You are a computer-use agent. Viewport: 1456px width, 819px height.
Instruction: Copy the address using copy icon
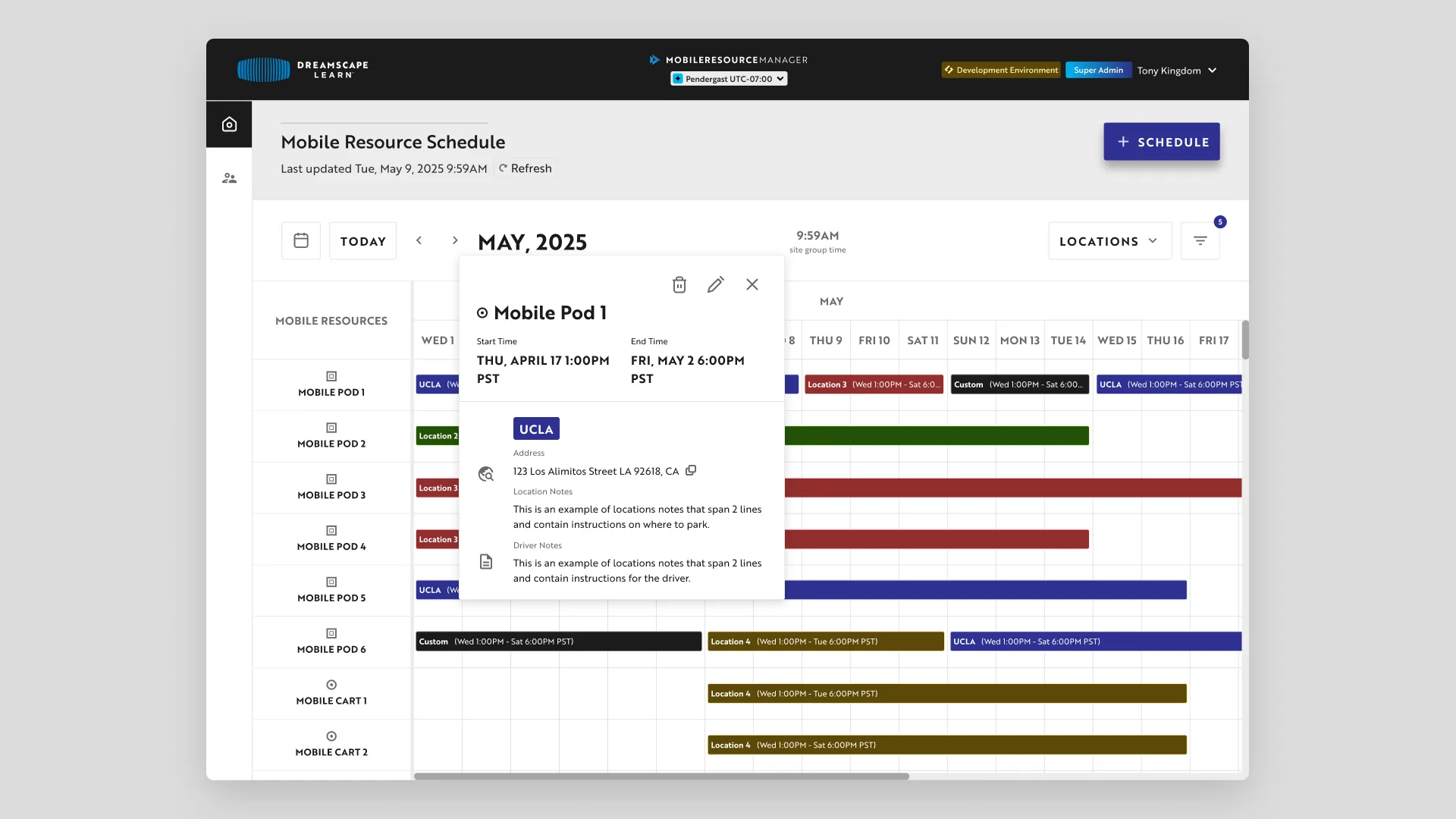(691, 470)
